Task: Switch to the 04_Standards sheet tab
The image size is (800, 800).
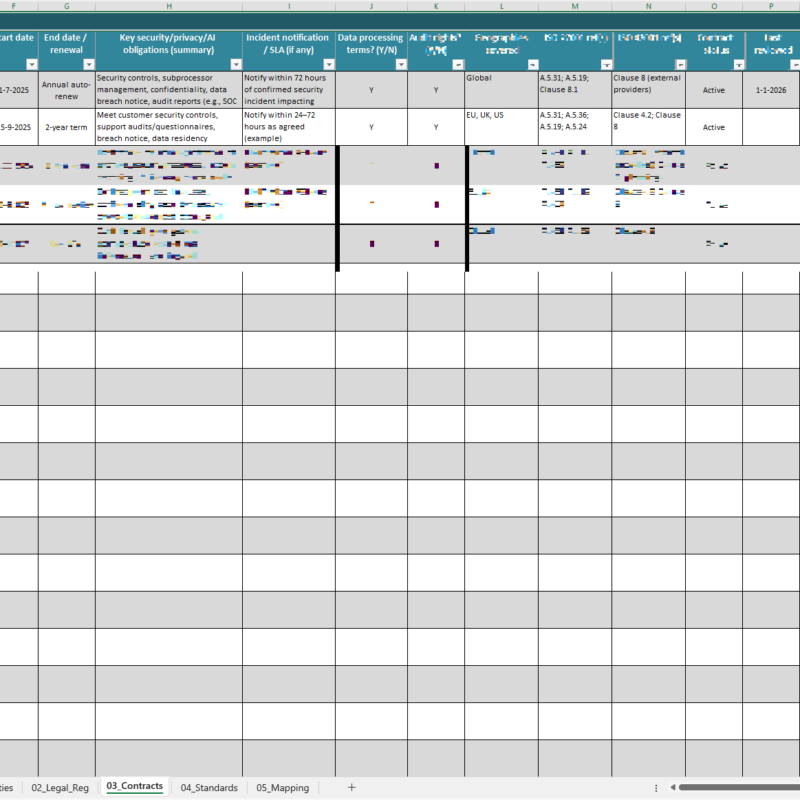Action: 208,787
